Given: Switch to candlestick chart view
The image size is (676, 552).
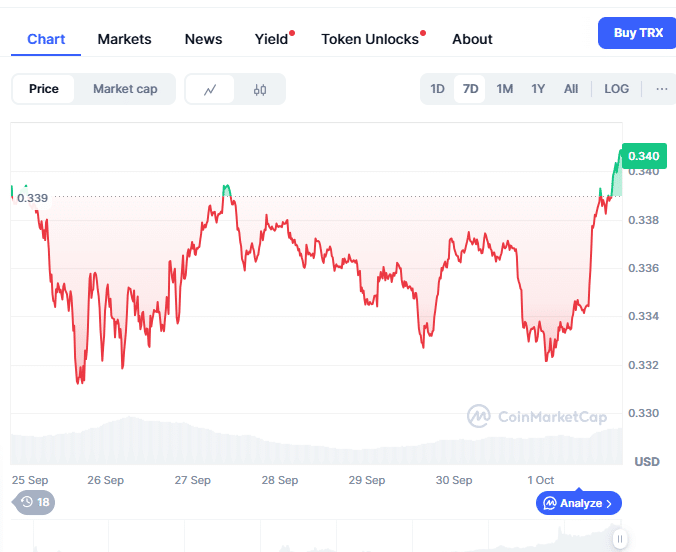Looking at the screenshot, I should tap(260, 89).
